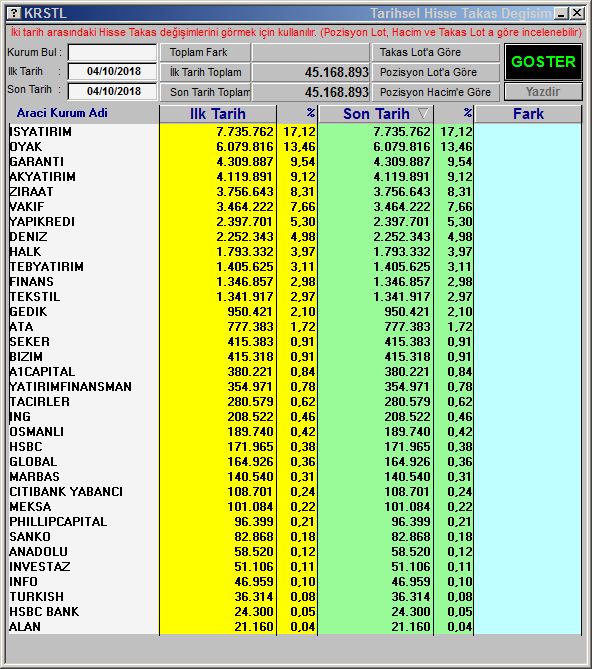Select the VAKIF row

(295, 207)
